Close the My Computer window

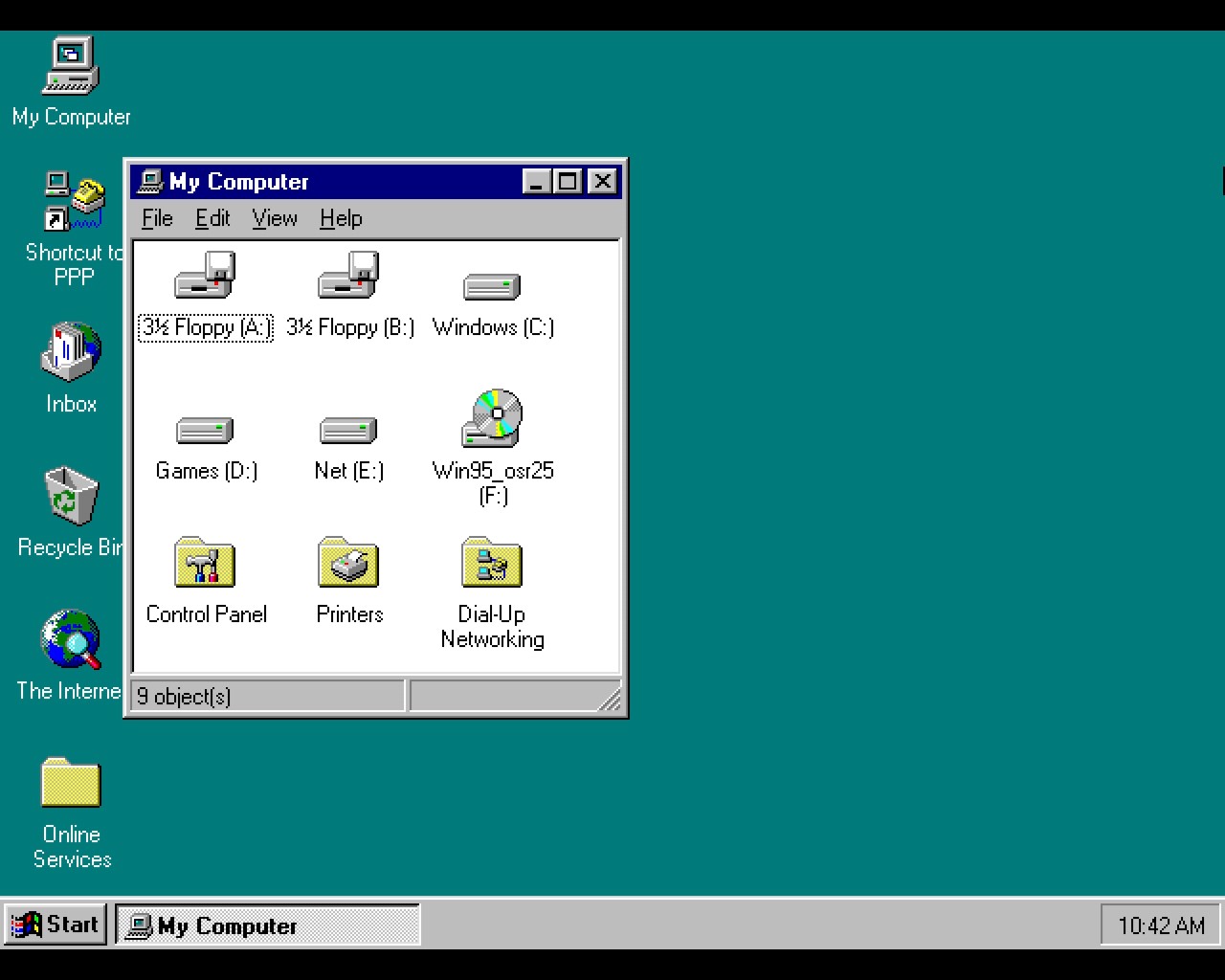click(602, 181)
